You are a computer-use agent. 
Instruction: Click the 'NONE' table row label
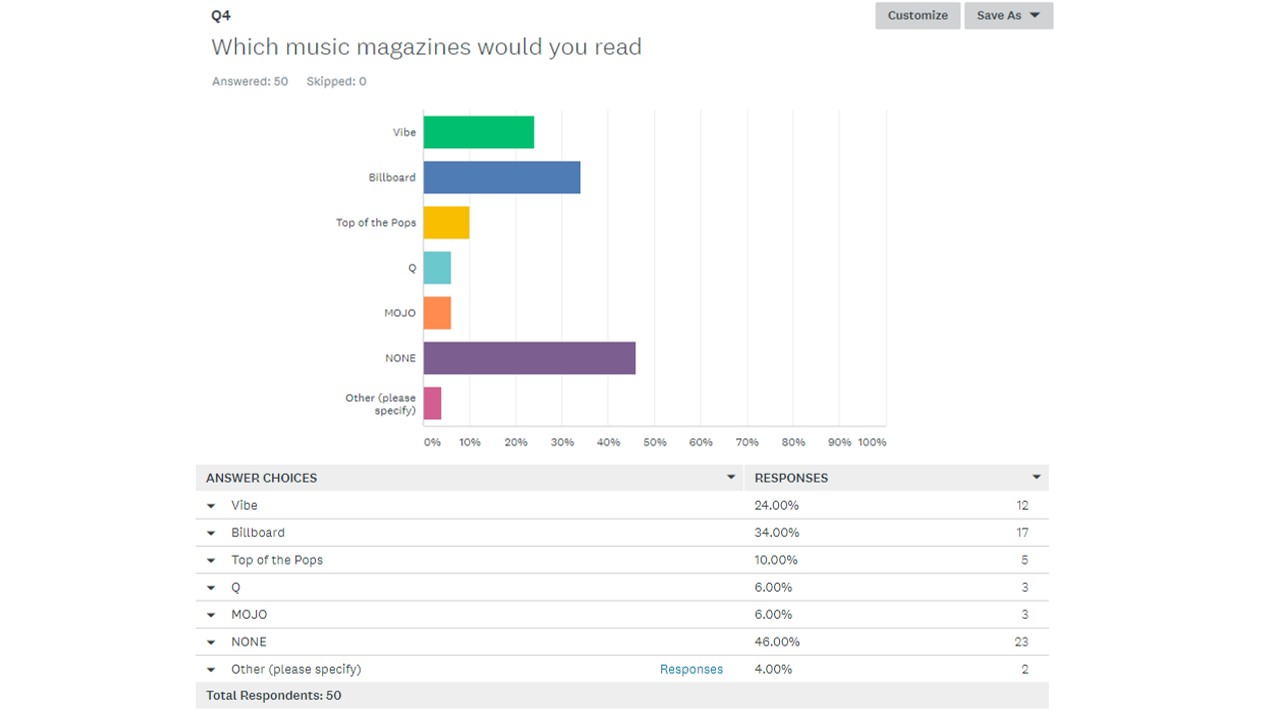click(249, 642)
